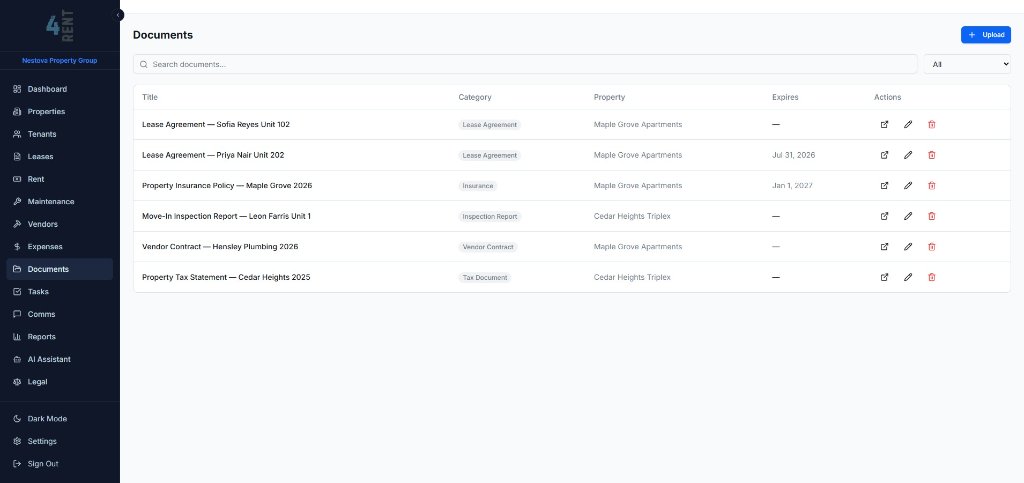Edit Move-In Inspection Report Leon Farris entry
Screen dimensions: 1024x483
click(x=908, y=216)
